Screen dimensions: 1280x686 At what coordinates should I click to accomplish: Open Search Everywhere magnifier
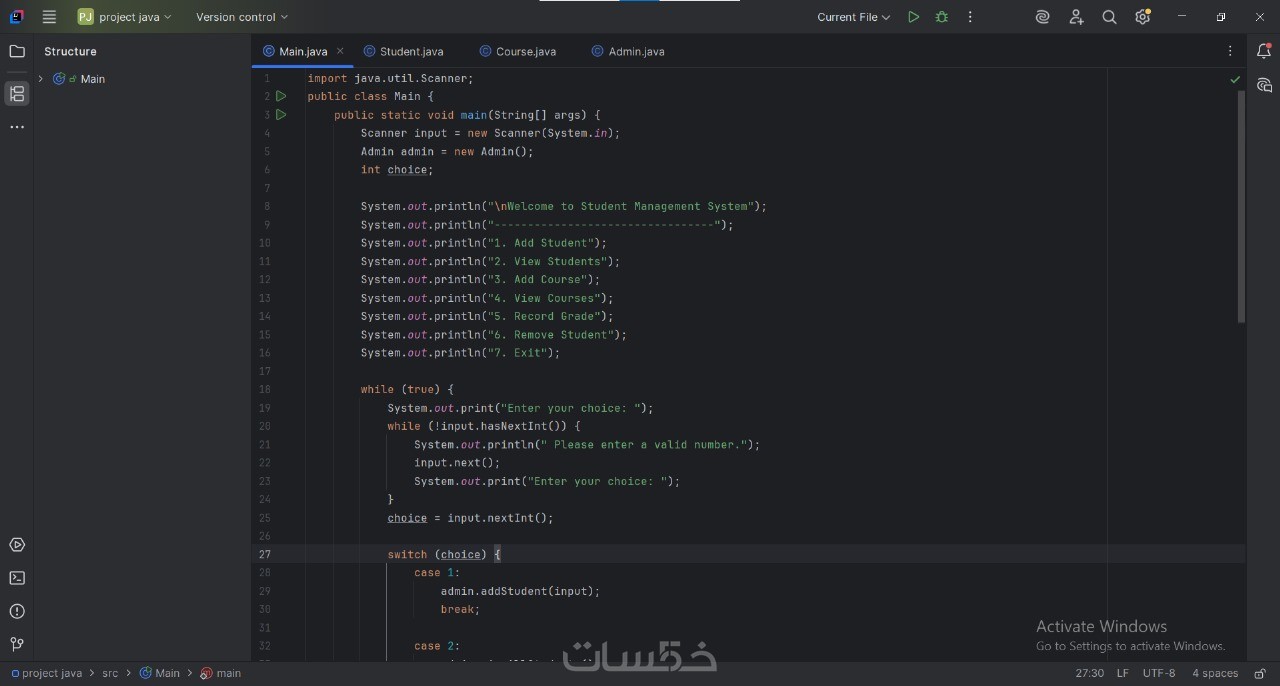(x=1109, y=17)
